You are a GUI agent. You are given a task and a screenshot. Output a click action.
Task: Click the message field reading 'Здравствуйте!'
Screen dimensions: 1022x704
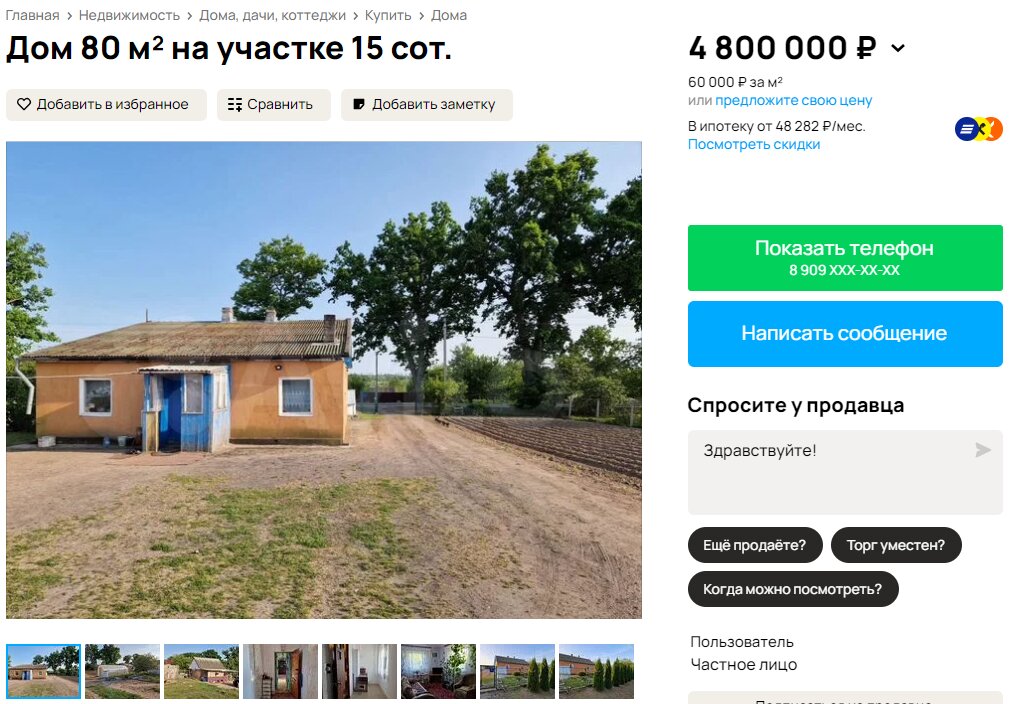tap(845, 472)
